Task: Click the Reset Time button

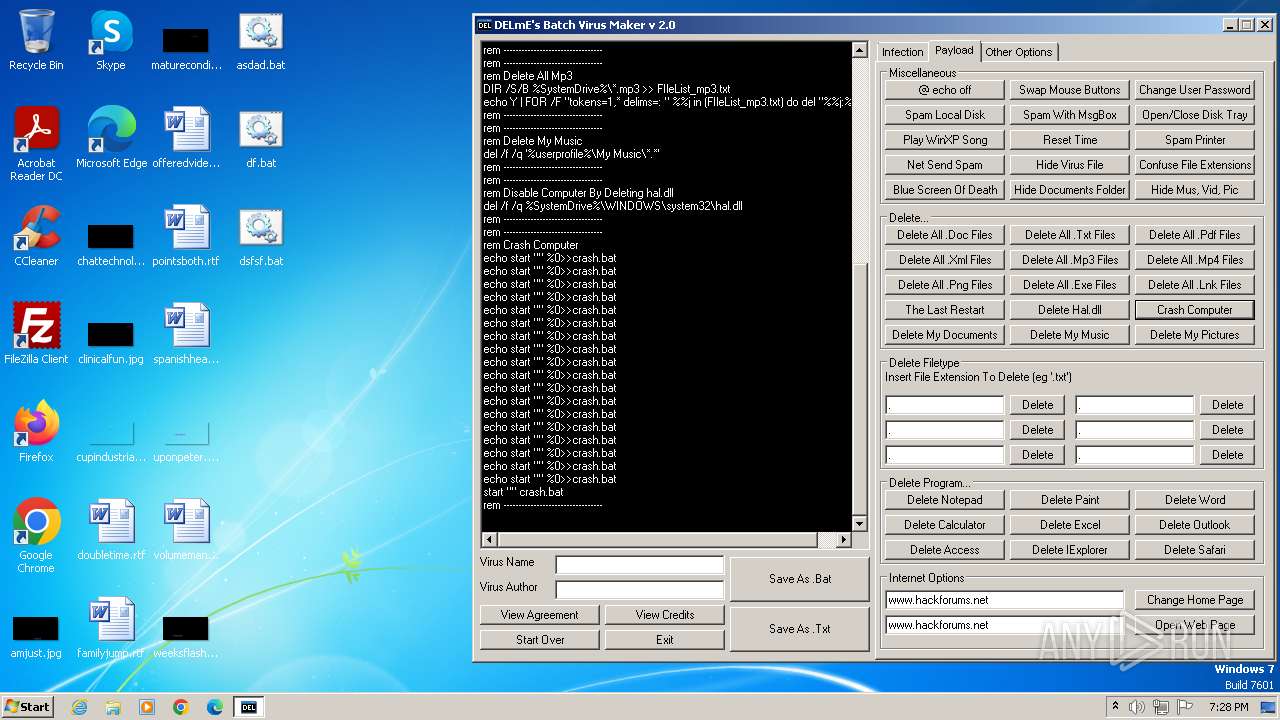Action: [x=1070, y=140]
